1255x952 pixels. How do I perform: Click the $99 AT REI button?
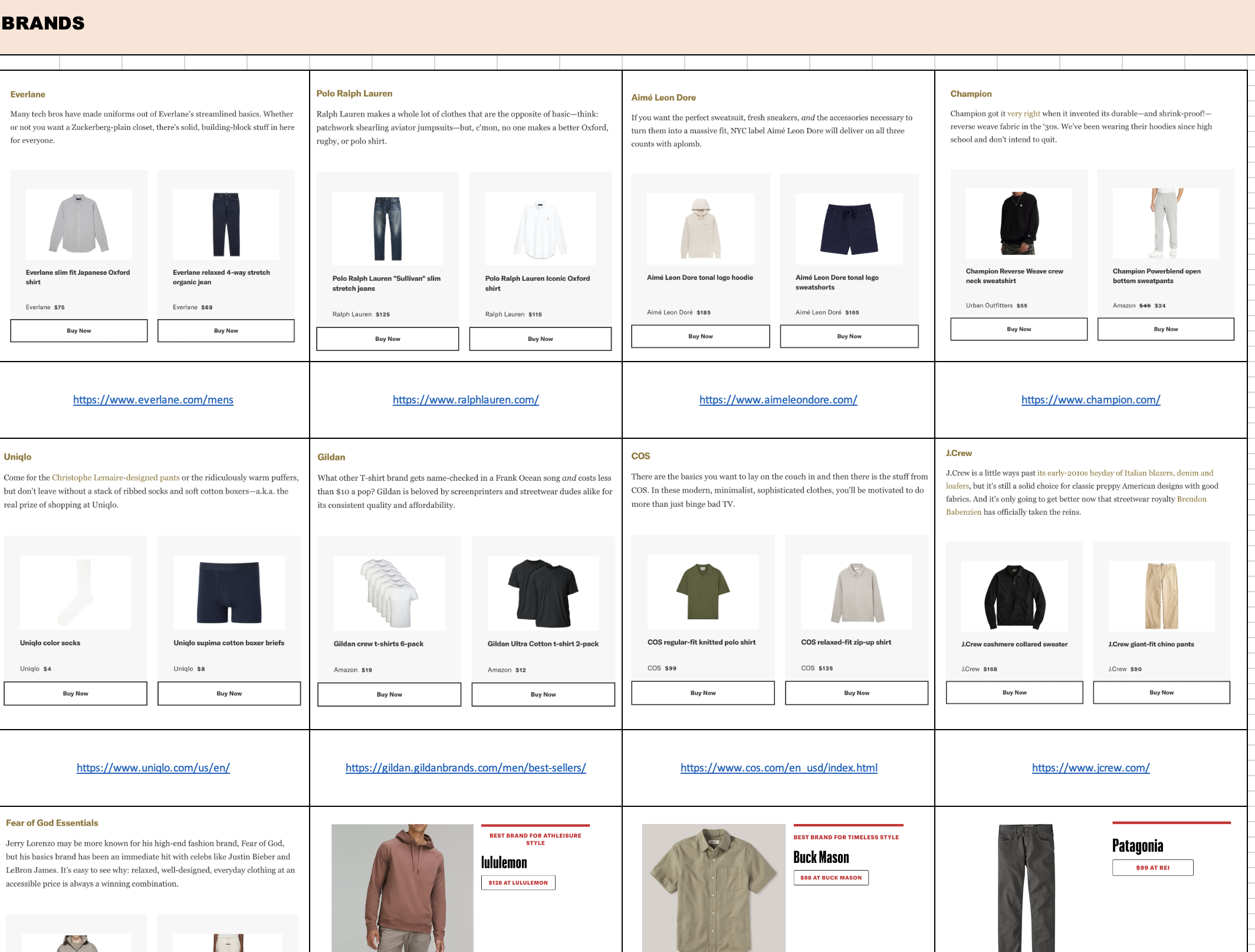[x=1153, y=868]
